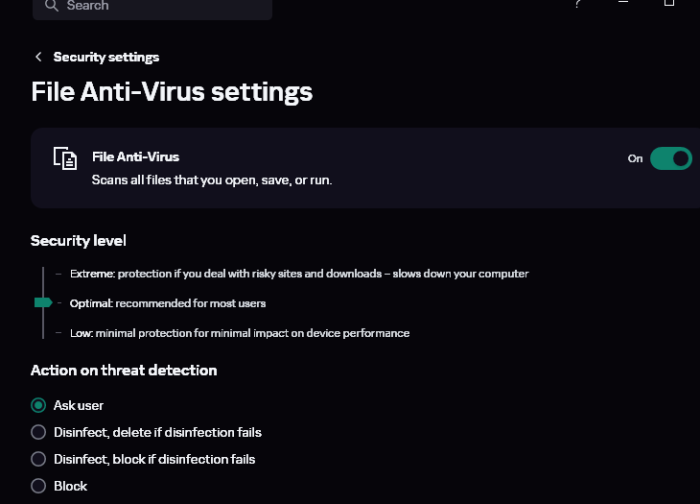This screenshot has height=504, width=700.
Task: Open help via the question mark icon
Action: click(577, 4)
